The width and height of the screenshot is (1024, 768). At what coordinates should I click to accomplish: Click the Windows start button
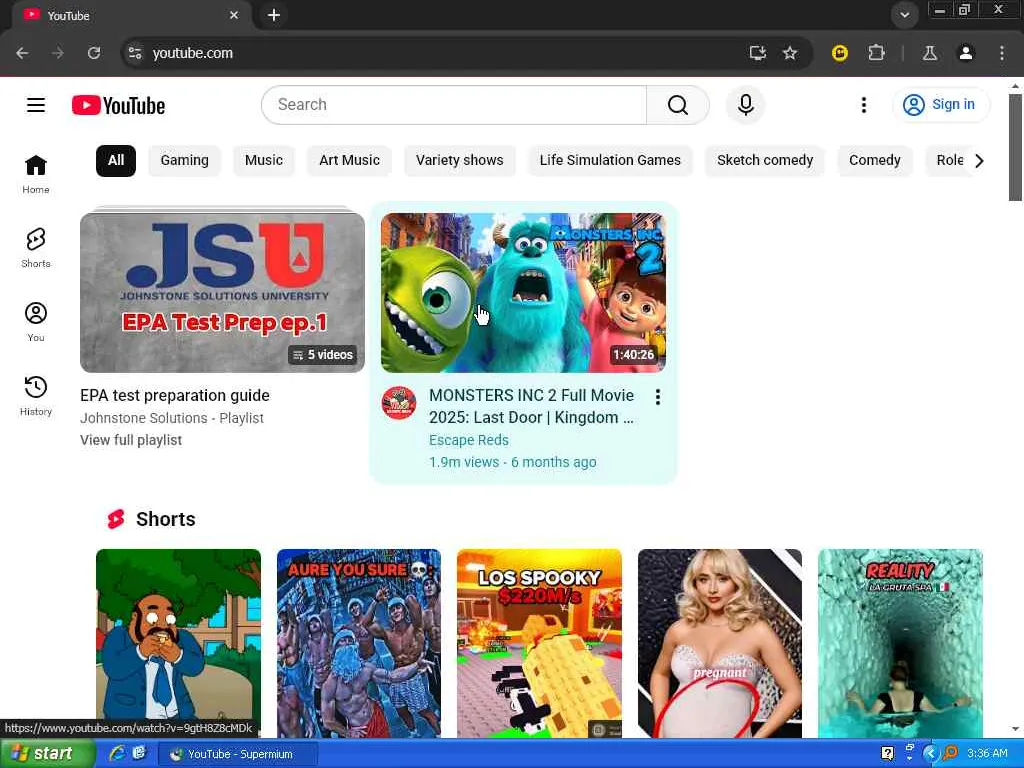coord(48,754)
